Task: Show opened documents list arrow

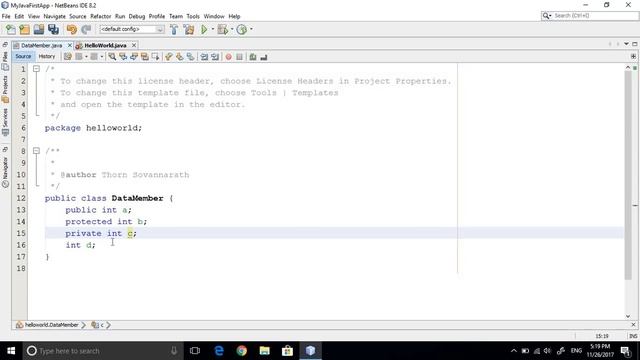Action: click(x=626, y=44)
